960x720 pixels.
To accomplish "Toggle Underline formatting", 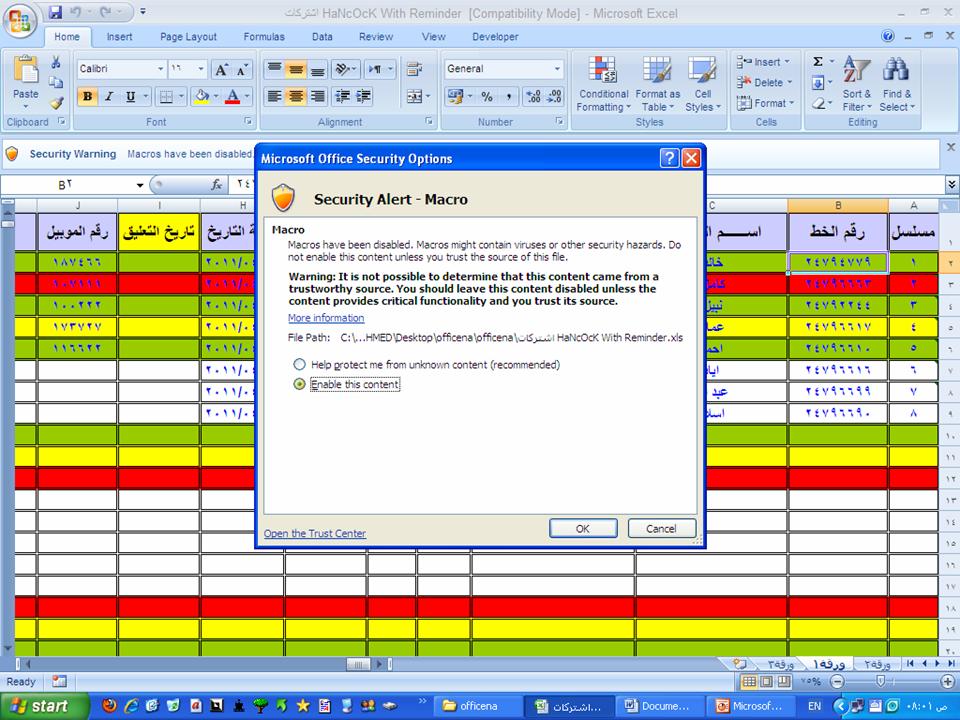I will click(x=130, y=97).
